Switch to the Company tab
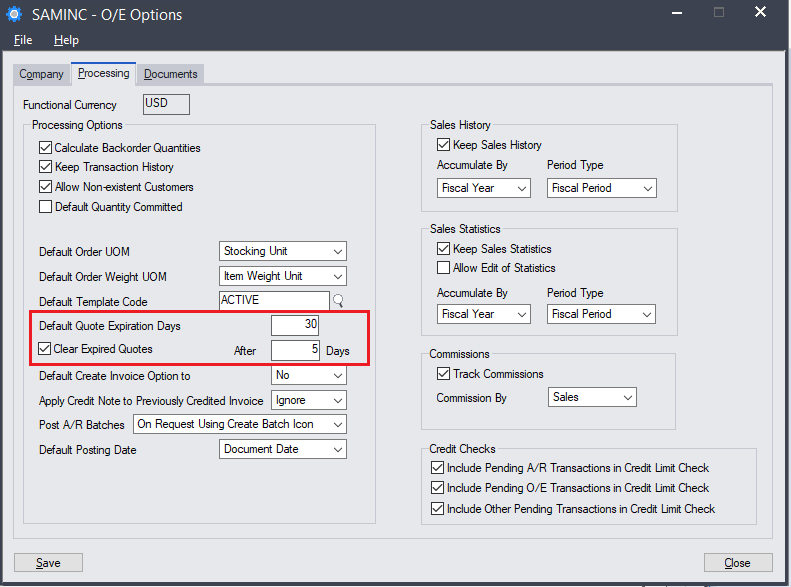This screenshot has width=791, height=587. tap(41, 74)
